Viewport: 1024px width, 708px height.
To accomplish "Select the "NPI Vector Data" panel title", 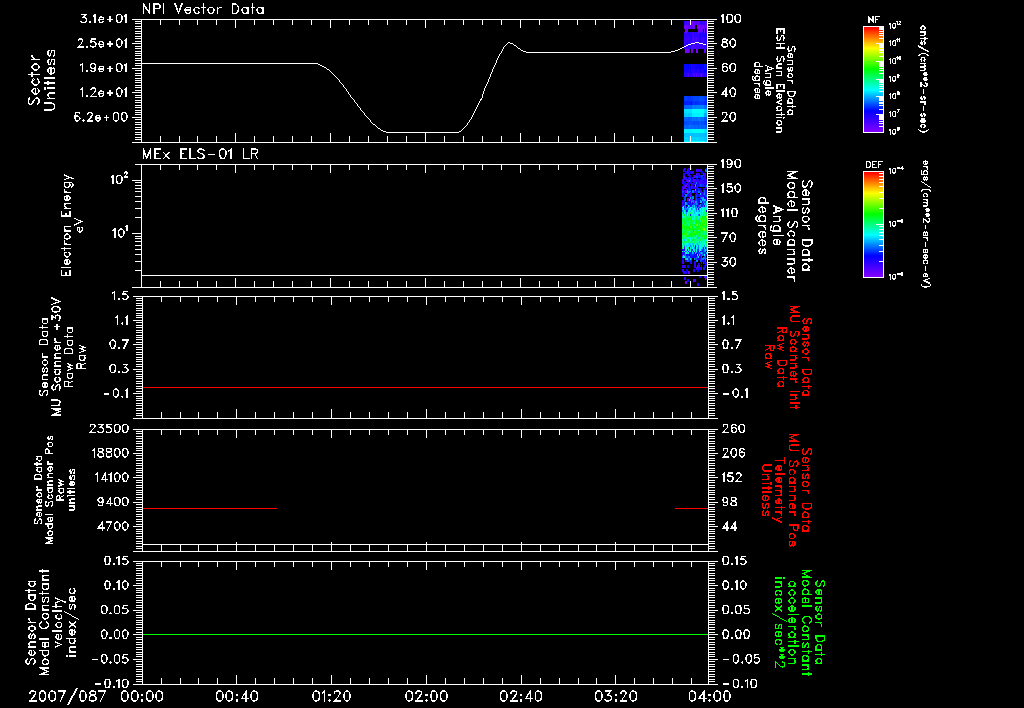I will [203, 9].
